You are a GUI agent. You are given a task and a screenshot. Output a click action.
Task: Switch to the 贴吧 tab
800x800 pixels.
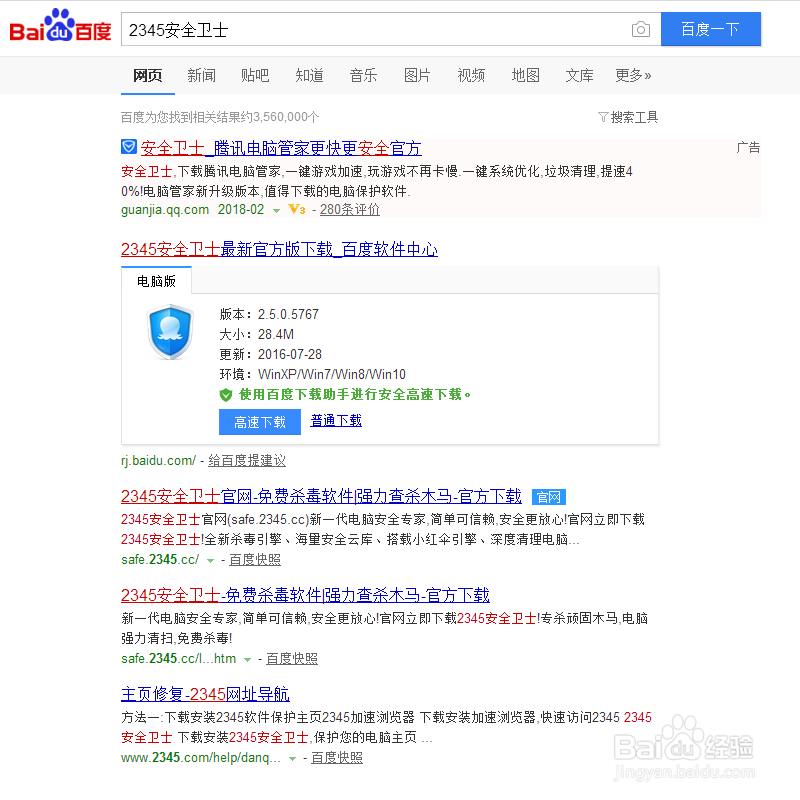coord(255,76)
